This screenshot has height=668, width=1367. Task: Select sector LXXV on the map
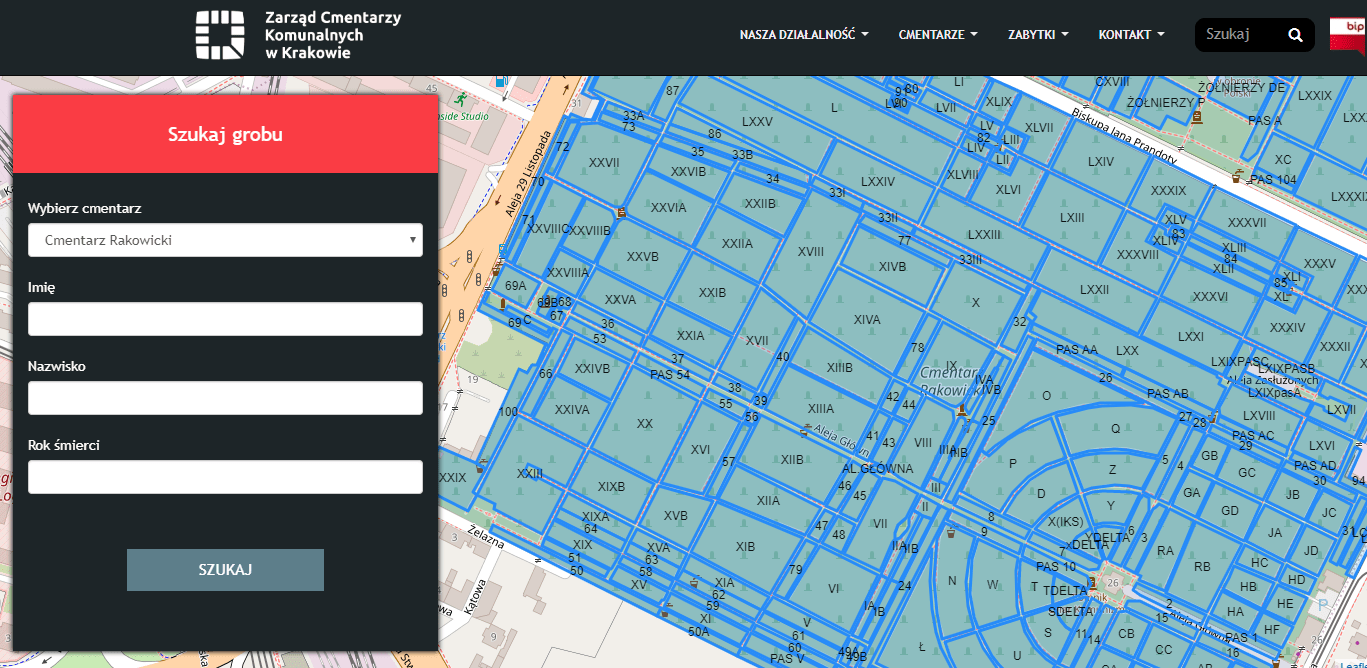pos(757,121)
